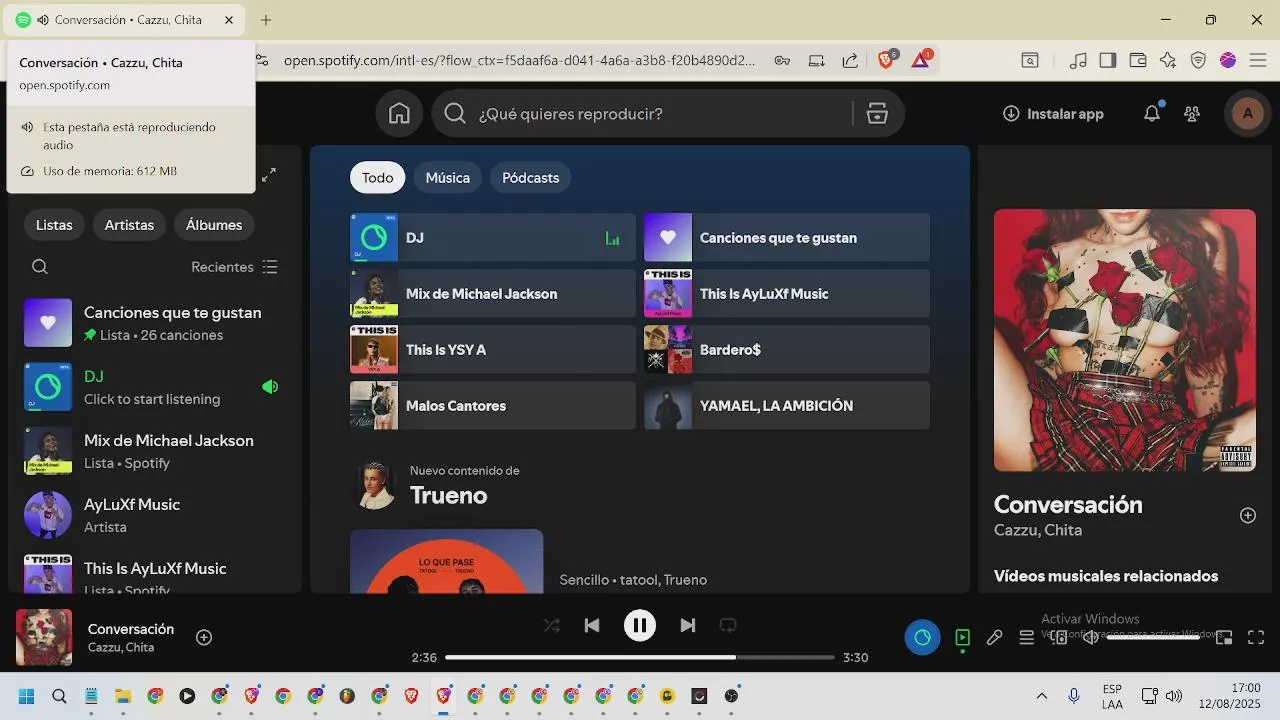Viewport: 1280px width, 720px height.
Task: Skip to previous track
Action: click(592, 626)
